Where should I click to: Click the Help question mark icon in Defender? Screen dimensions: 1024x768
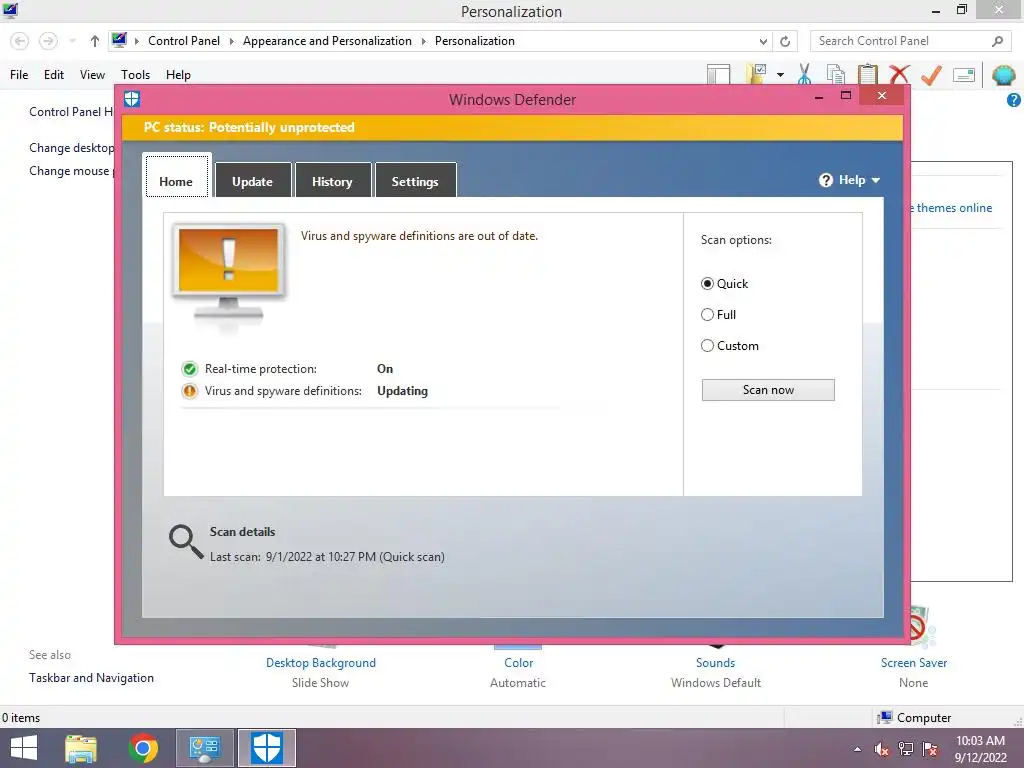[825, 180]
